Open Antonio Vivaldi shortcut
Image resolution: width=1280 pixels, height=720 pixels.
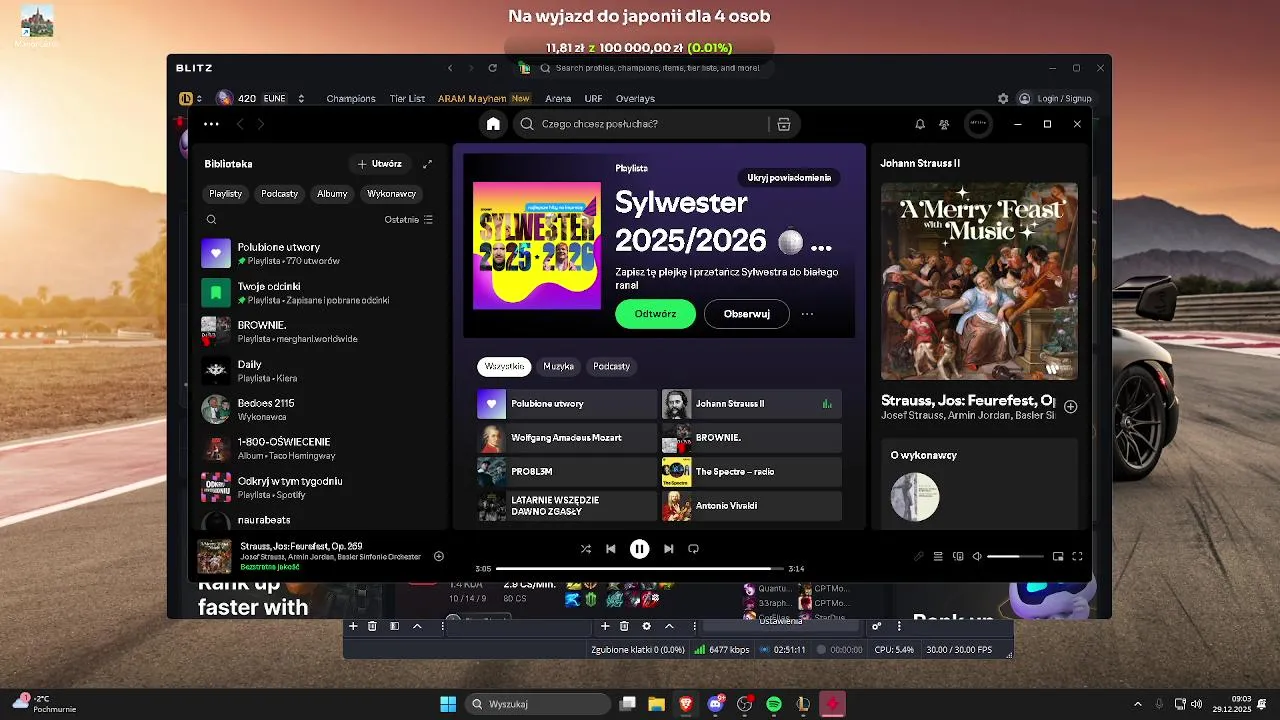(x=752, y=506)
